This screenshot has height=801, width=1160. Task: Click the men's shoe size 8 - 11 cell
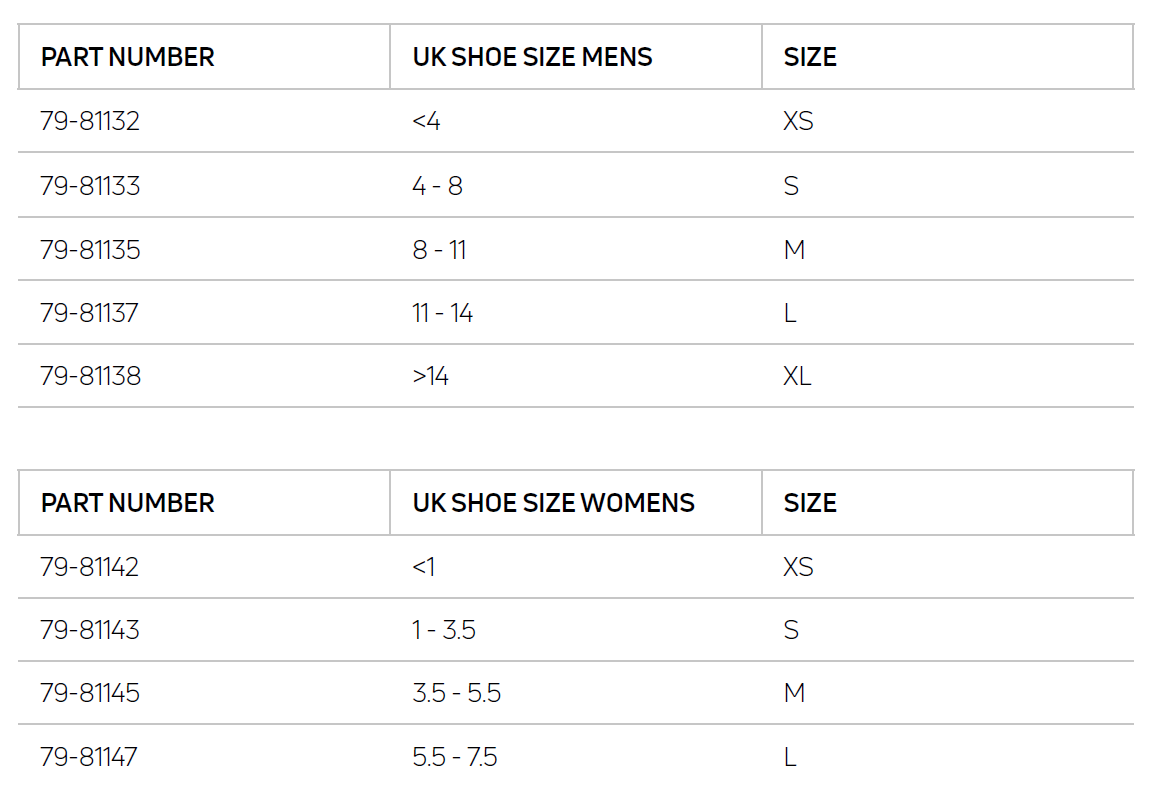[x=439, y=250]
